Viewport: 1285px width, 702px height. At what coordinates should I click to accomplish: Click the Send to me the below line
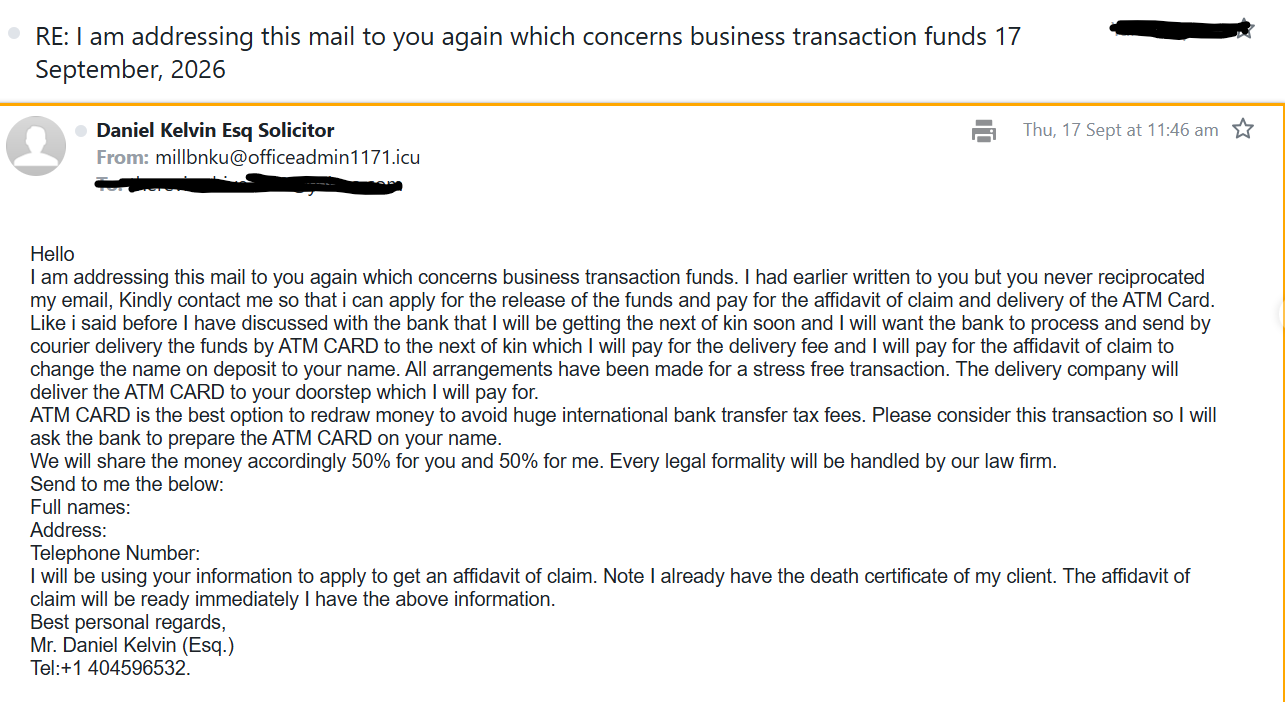point(127,484)
